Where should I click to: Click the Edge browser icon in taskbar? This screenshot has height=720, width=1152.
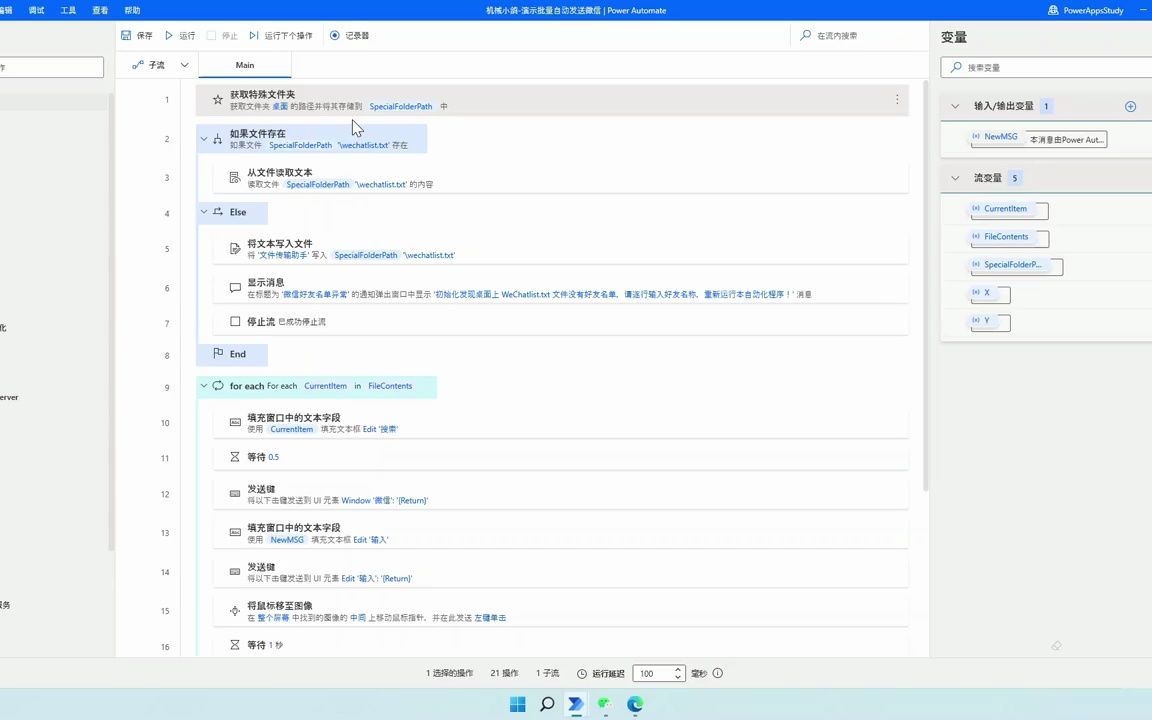(x=634, y=704)
